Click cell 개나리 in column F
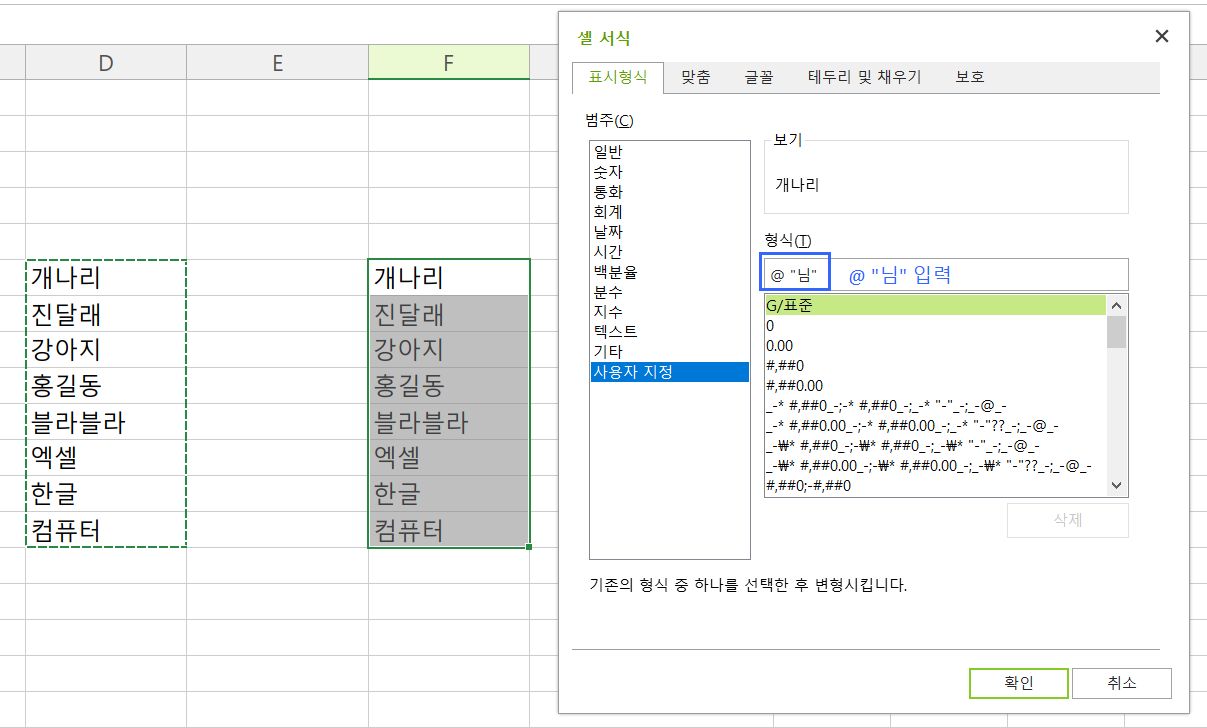 (449, 278)
